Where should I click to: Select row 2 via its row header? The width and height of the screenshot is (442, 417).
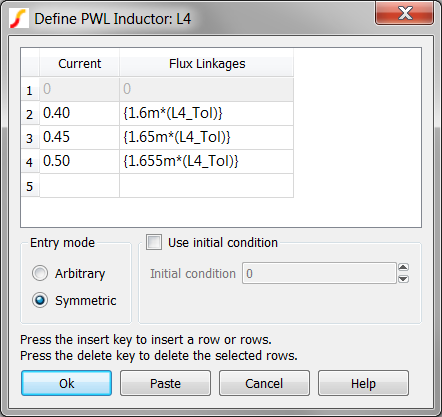pyautogui.click(x=30, y=114)
